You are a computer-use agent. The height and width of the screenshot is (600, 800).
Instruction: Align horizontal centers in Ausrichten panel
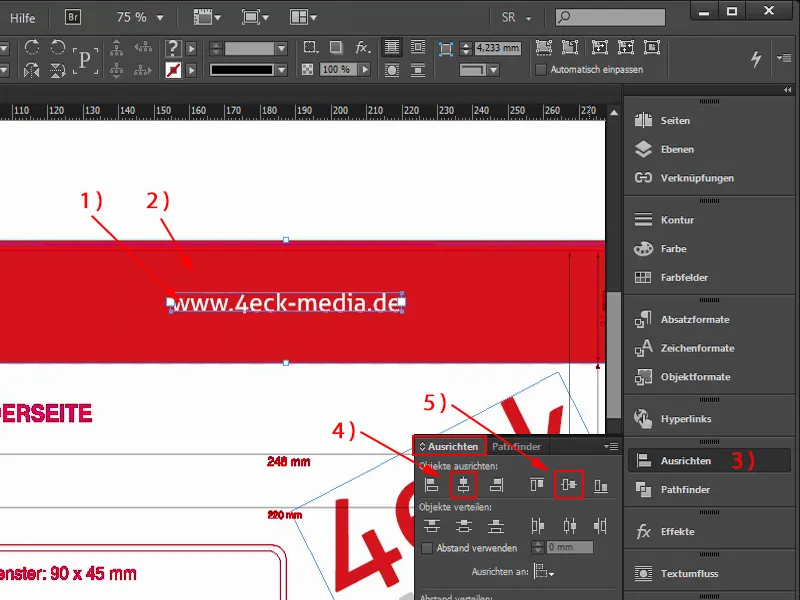pos(464,485)
